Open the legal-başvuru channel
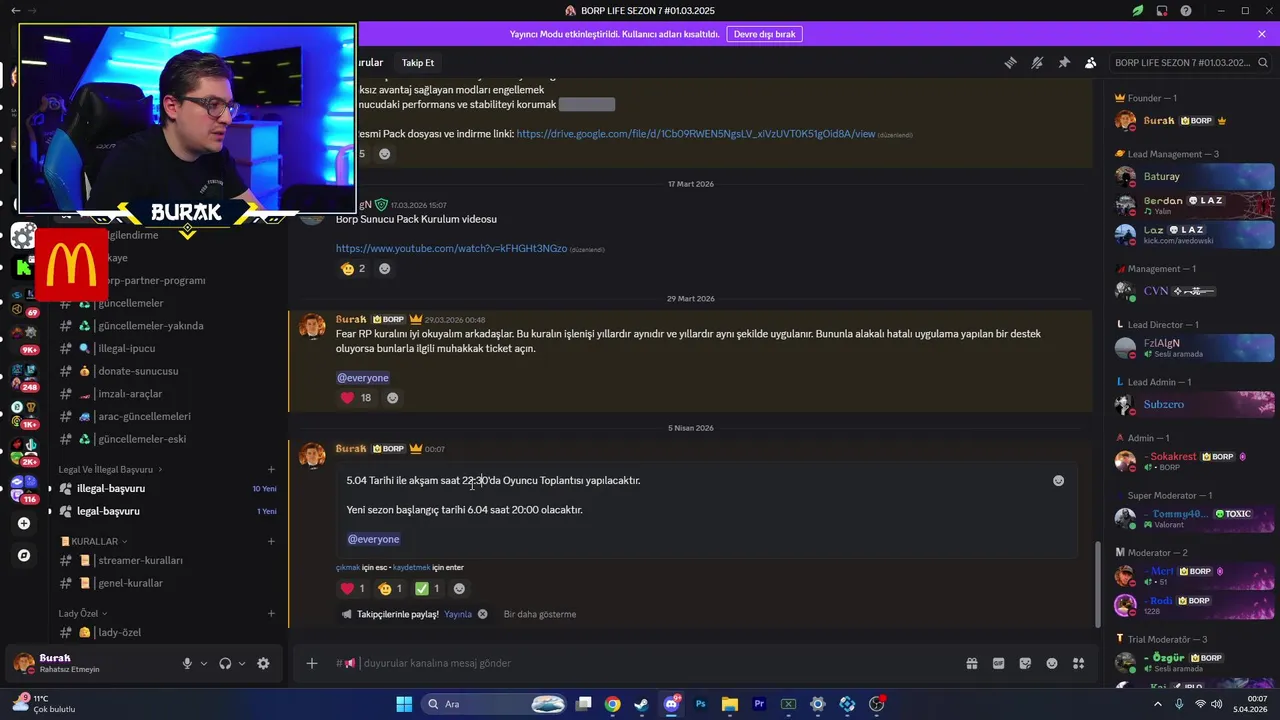The width and height of the screenshot is (1280, 720). 168,511
